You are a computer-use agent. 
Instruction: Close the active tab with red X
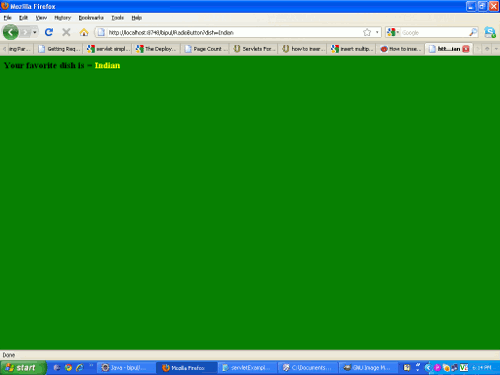tap(466, 49)
